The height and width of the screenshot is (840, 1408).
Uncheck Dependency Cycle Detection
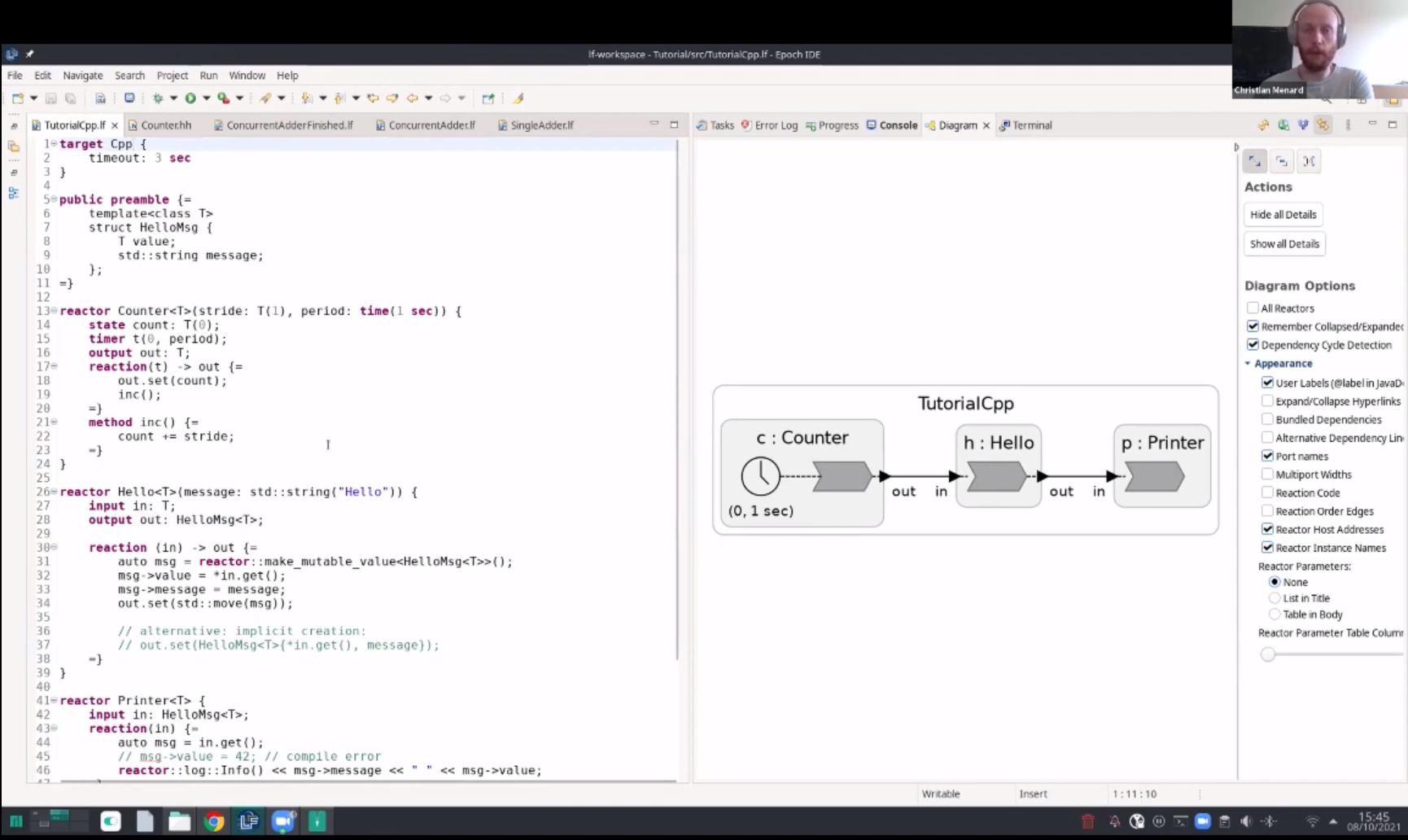click(x=1253, y=345)
